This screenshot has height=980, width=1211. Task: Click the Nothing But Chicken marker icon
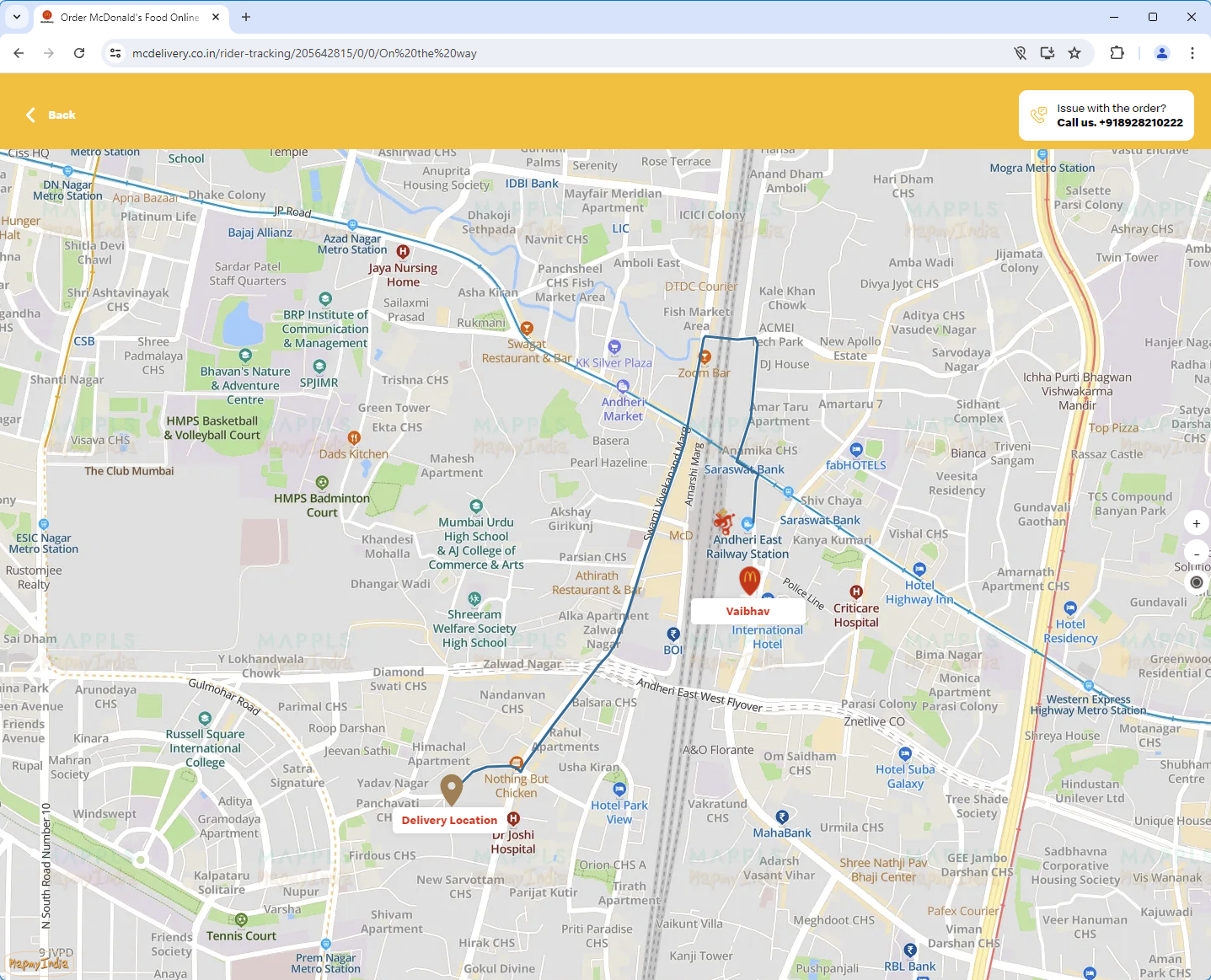pyautogui.click(x=517, y=763)
